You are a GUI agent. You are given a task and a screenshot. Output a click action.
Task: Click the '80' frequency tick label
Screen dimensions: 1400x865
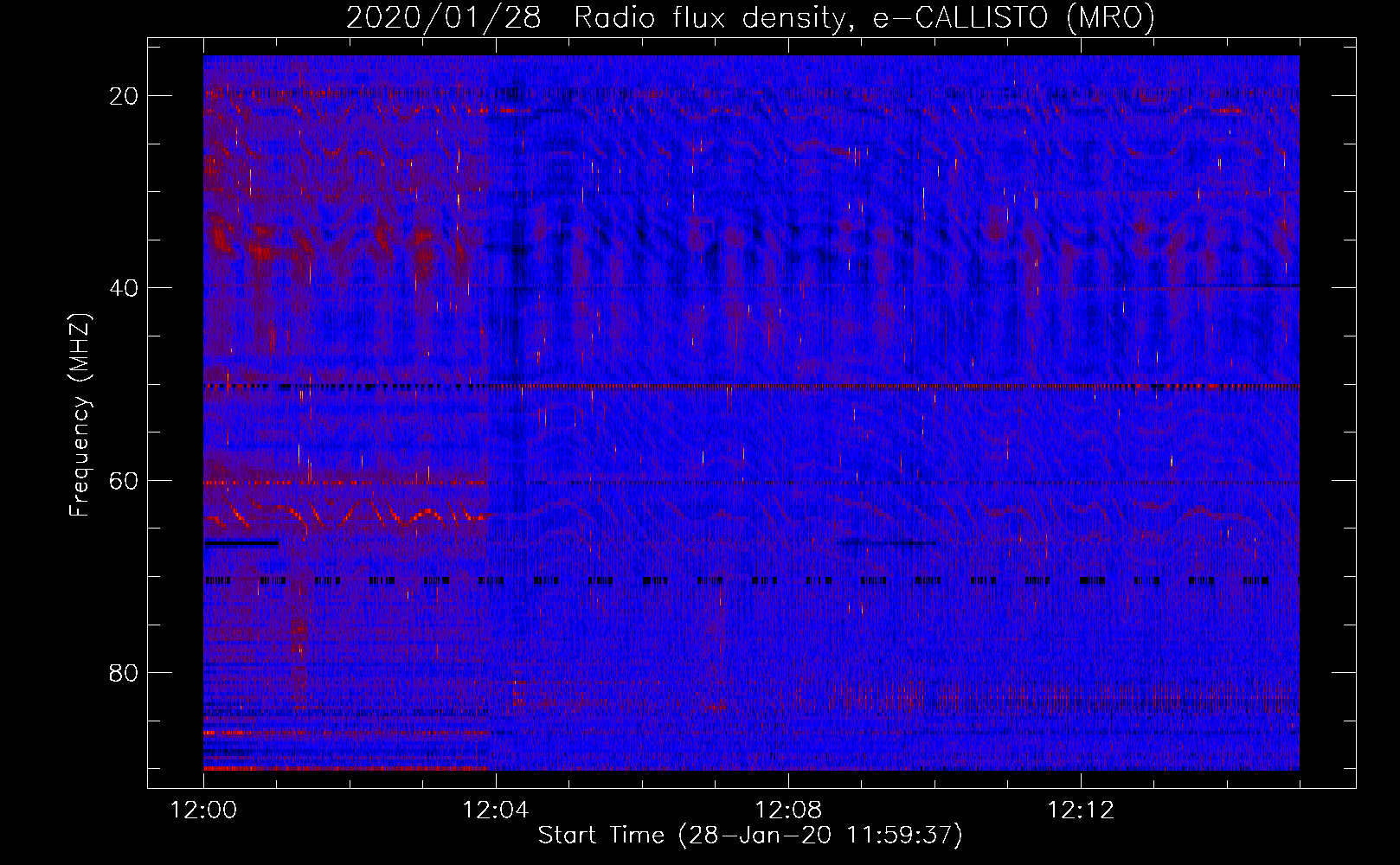coord(125,672)
